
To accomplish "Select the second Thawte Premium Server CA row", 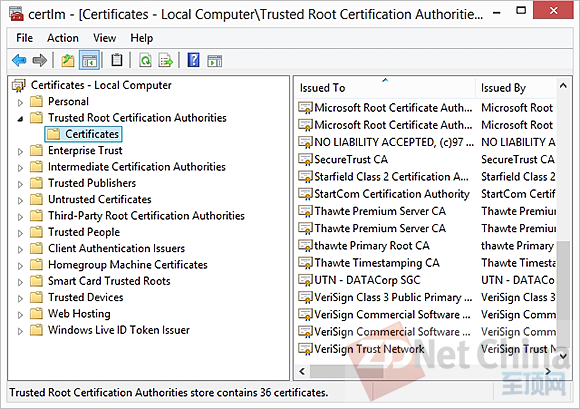I will coord(426,229).
